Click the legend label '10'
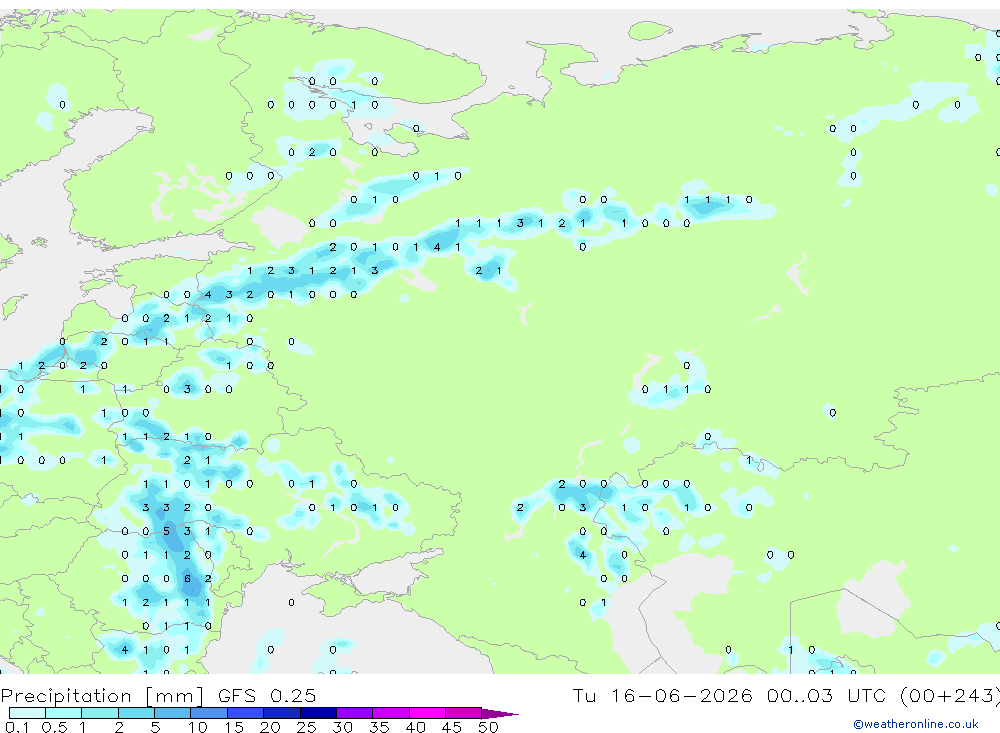The image size is (1000, 733). pos(198,727)
